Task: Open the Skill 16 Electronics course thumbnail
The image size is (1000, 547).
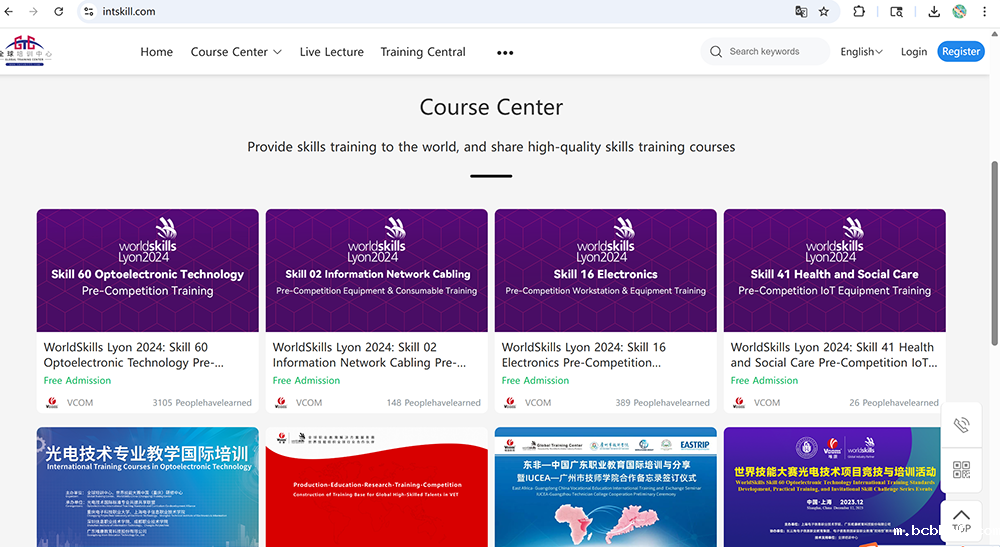Action: point(605,270)
